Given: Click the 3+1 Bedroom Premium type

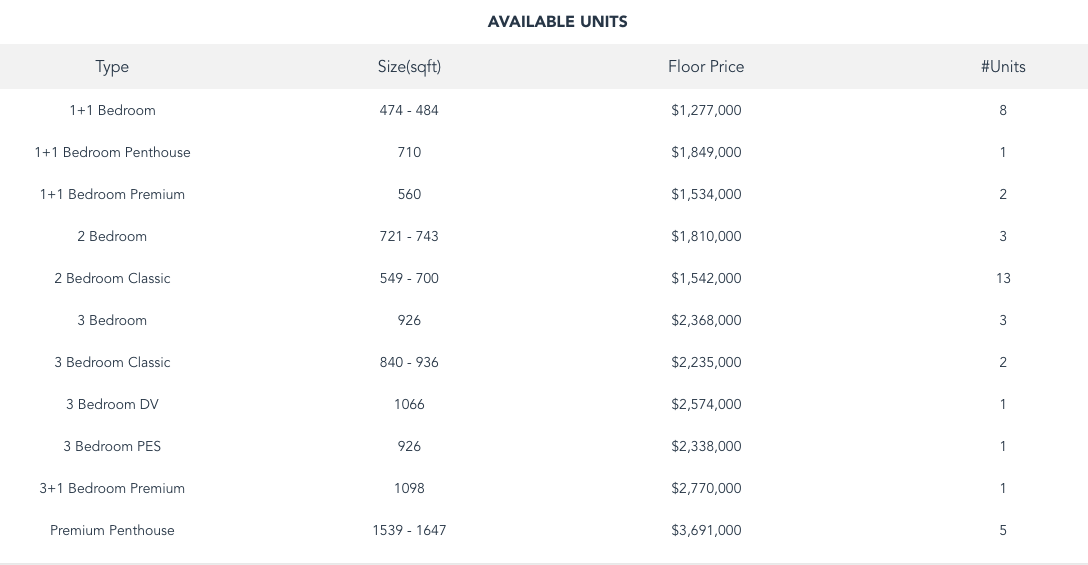Looking at the screenshot, I should 112,488.
